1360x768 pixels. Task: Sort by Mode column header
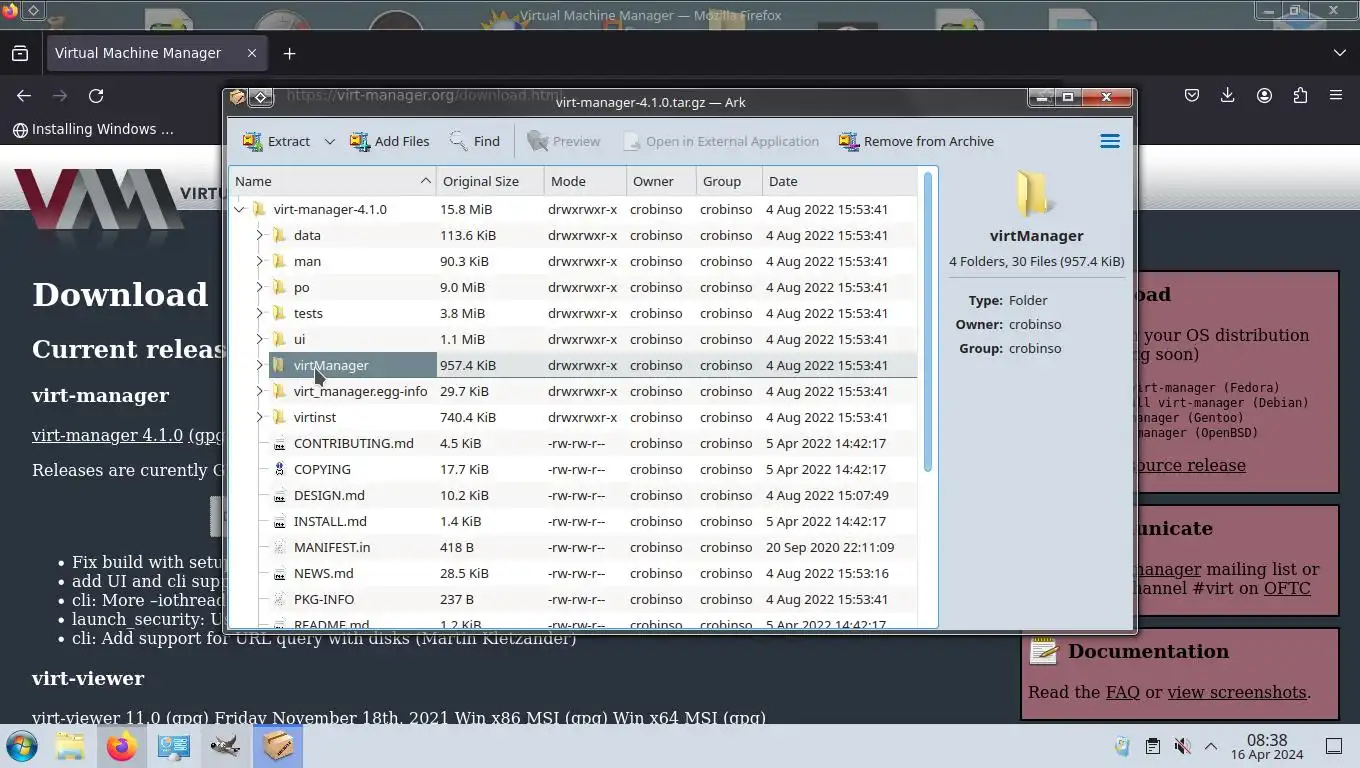[x=585, y=181]
